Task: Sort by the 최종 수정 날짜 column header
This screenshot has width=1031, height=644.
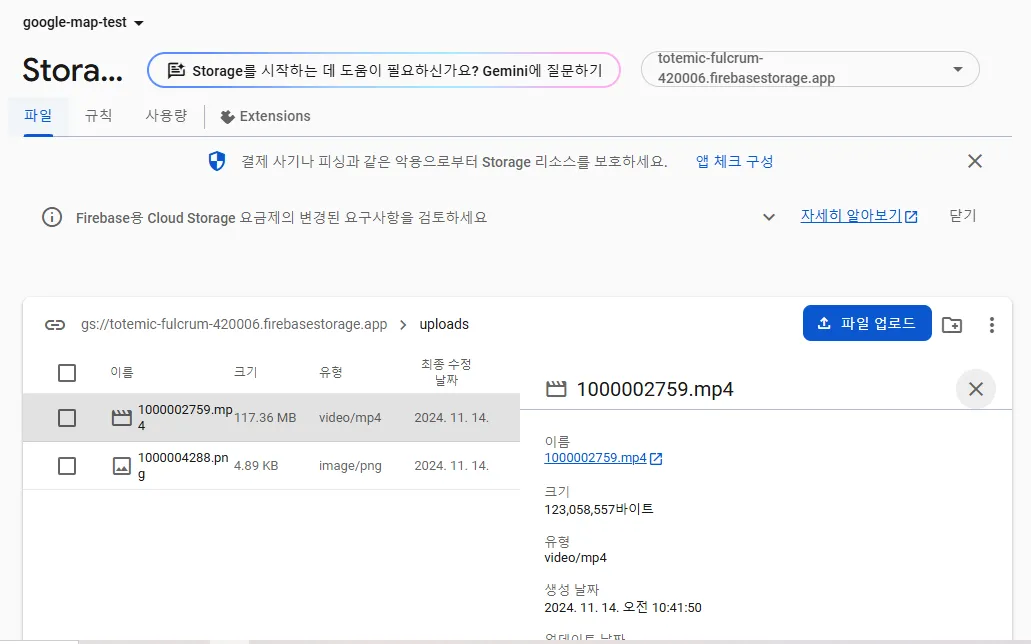Action: click(x=446, y=372)
